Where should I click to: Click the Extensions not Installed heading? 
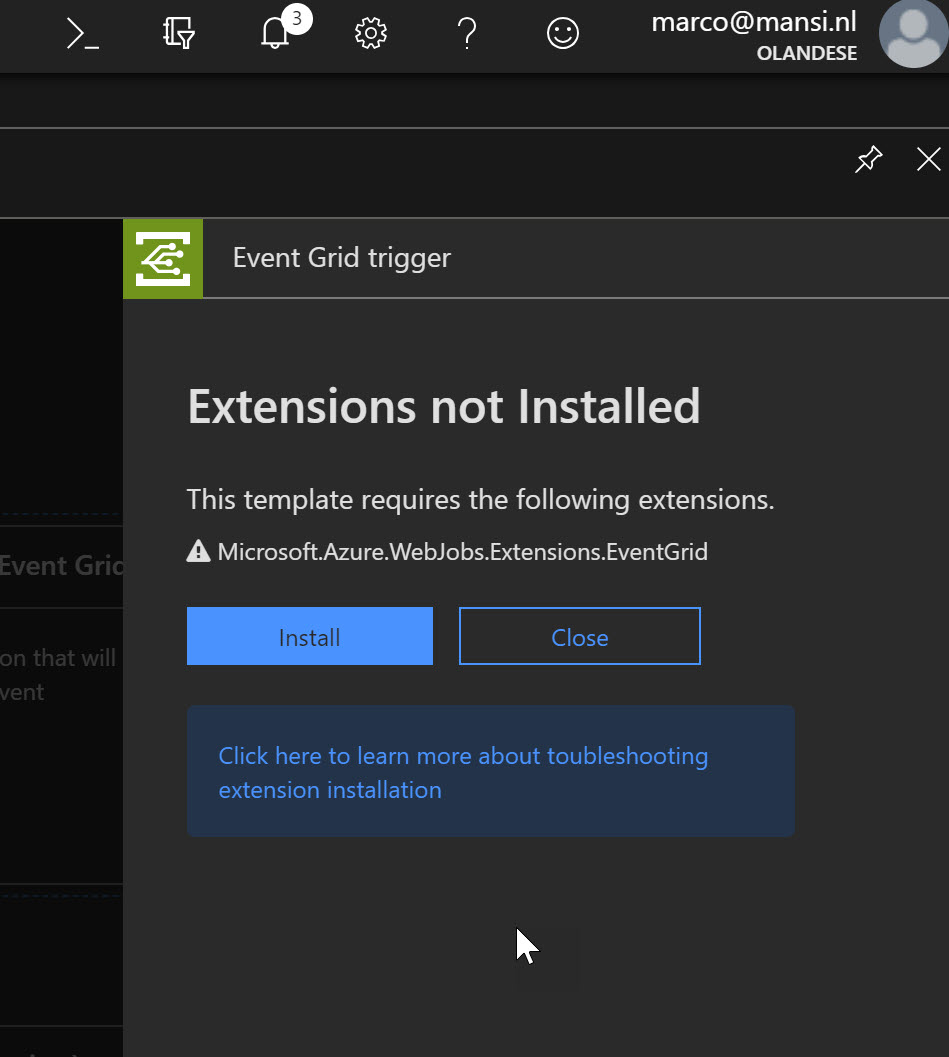pyautogui.click(x=443, y=405)
